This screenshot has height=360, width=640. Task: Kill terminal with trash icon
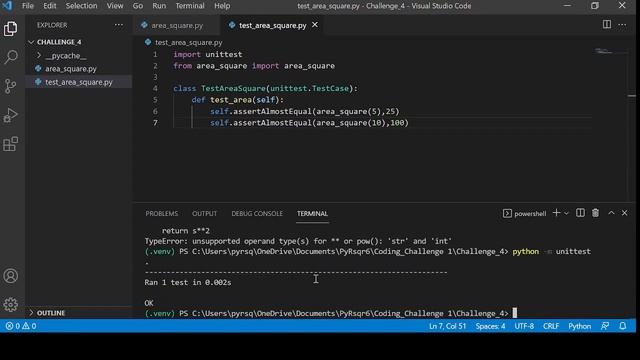pos(596,213)
